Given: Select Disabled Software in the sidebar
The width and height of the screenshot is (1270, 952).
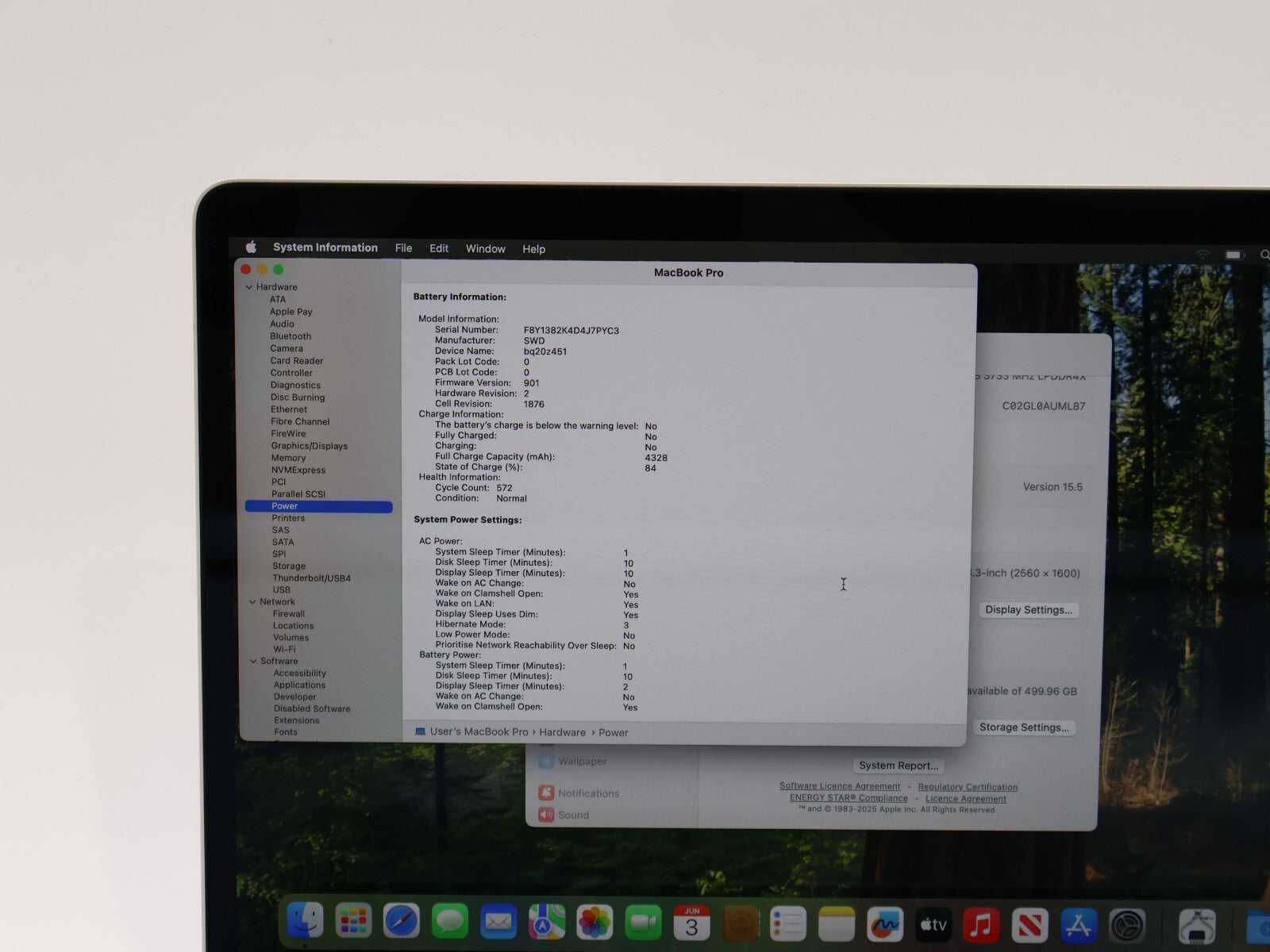Looking at the screenshot, I should (x=312, y=709).
